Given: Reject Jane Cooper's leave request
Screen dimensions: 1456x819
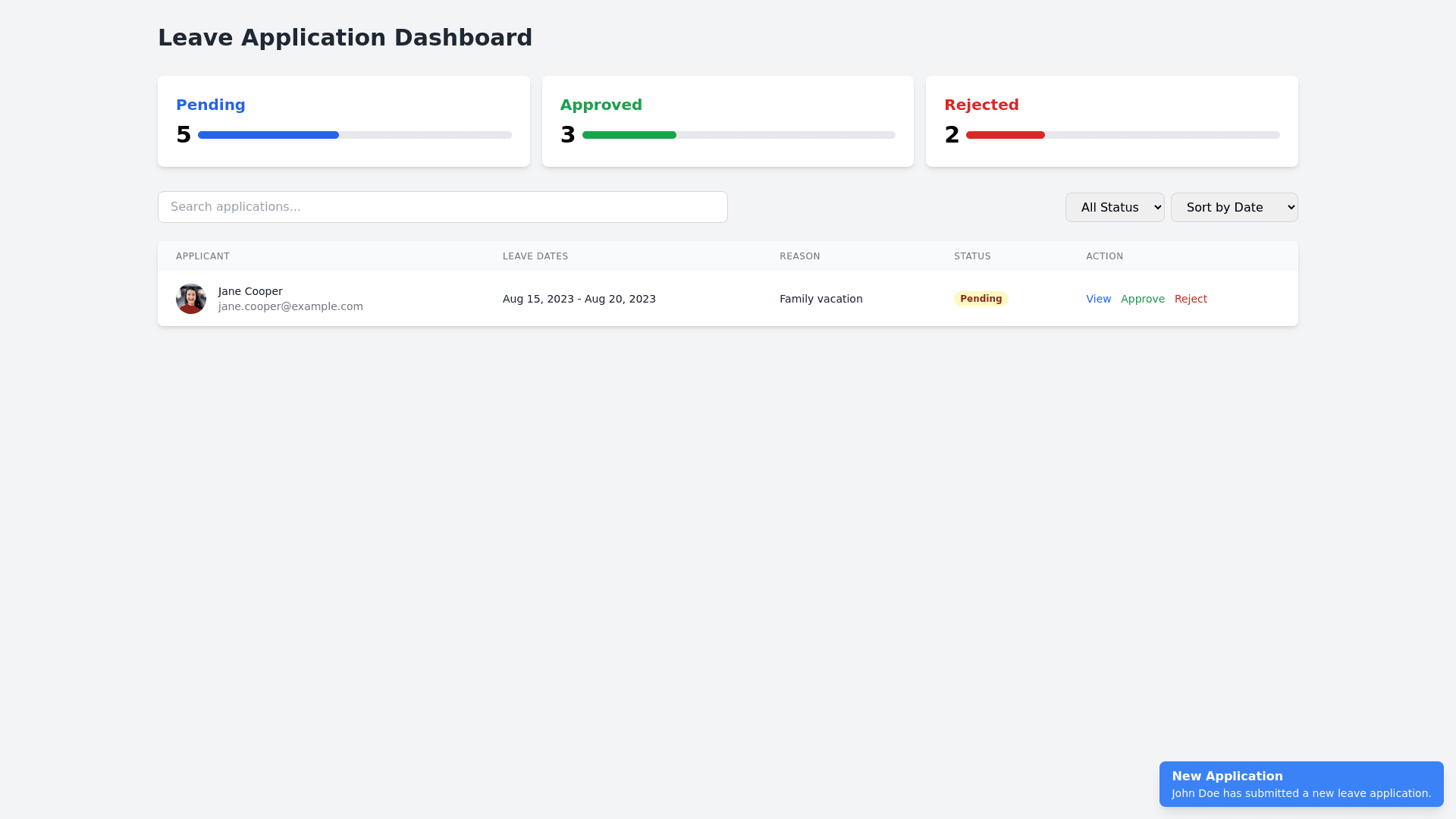Looking at the screenshot, I should click(1190, 299).
